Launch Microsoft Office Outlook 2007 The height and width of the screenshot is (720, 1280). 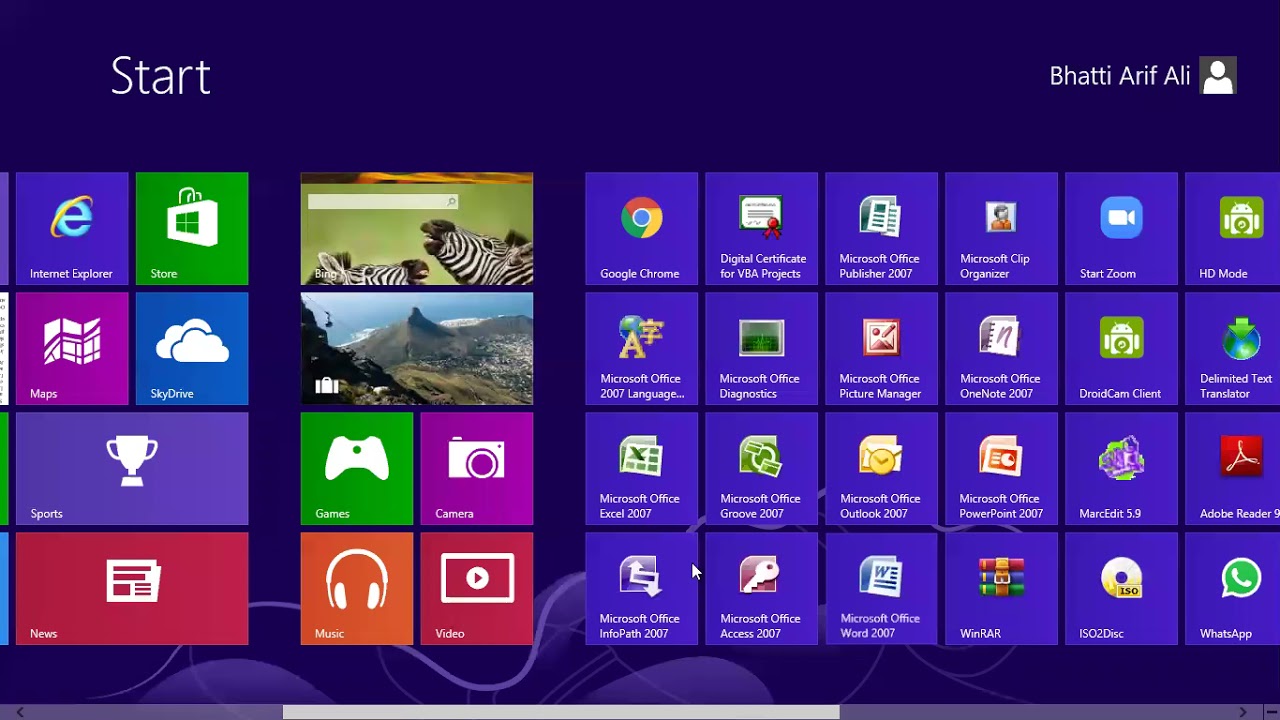pos(882,469)
